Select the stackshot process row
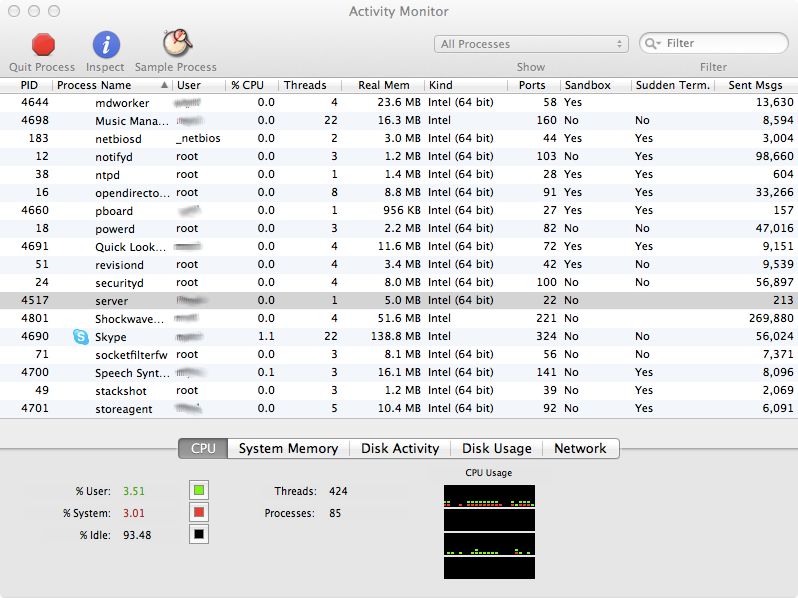This screenshot has height=598, width=798. pyautogui.click(x=399, y=390)
